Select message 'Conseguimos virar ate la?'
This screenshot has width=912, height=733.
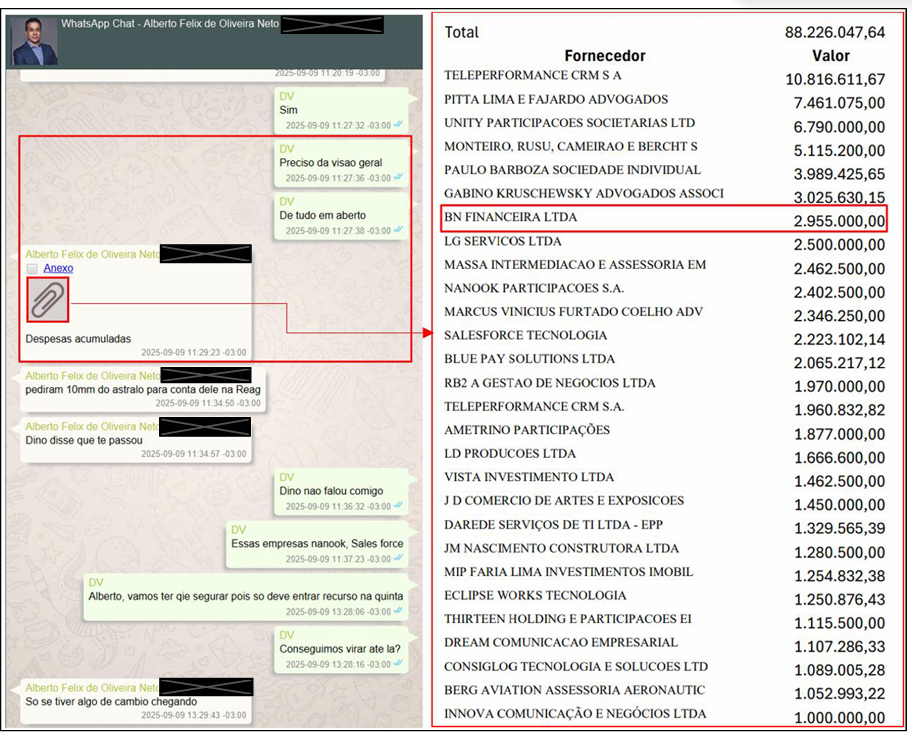pos(340,649)
